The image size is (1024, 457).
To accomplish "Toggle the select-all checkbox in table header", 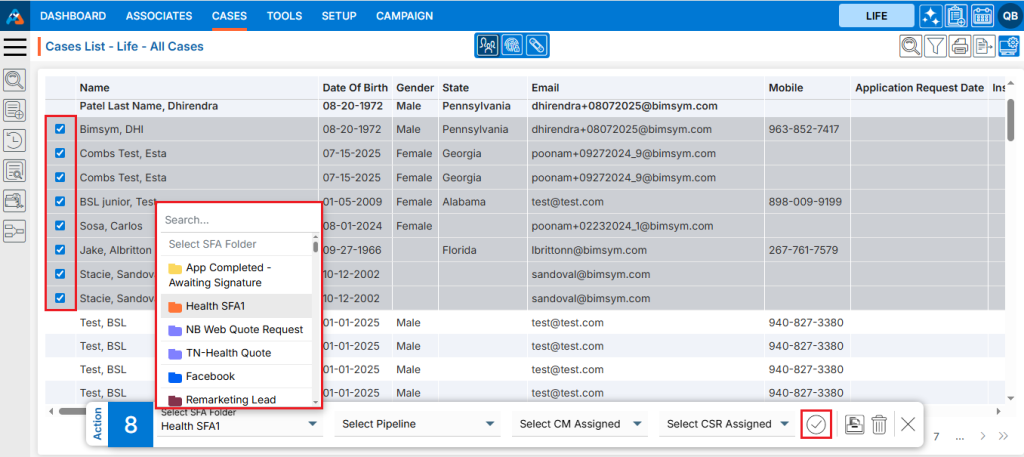I will point(60,88).
